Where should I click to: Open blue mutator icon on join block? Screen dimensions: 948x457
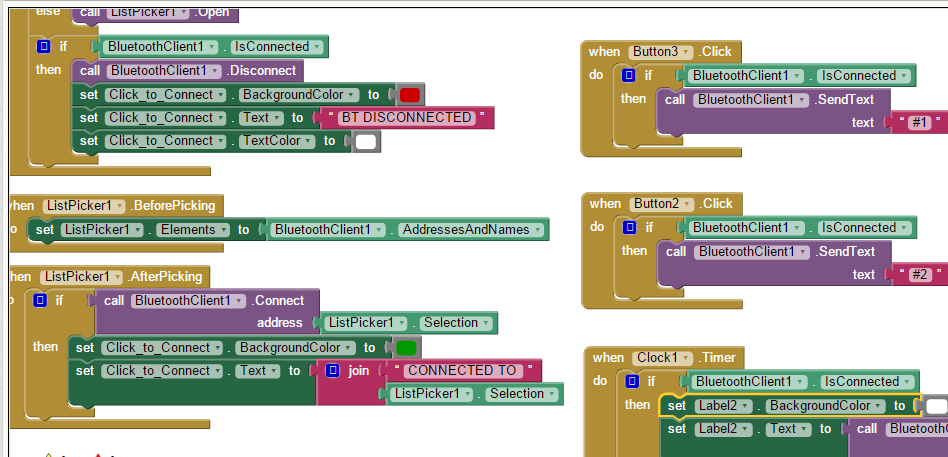point(333,370)
